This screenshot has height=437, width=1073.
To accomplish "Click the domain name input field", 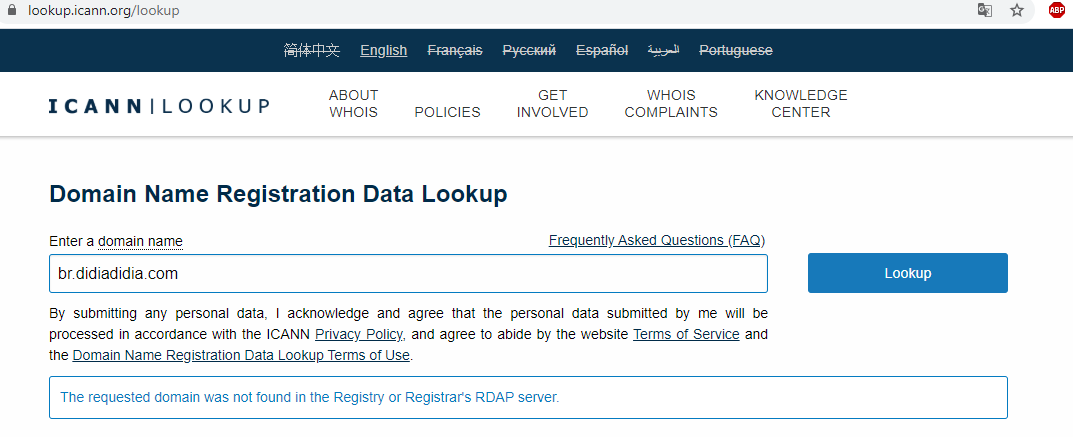I will (x=409, y=274).
